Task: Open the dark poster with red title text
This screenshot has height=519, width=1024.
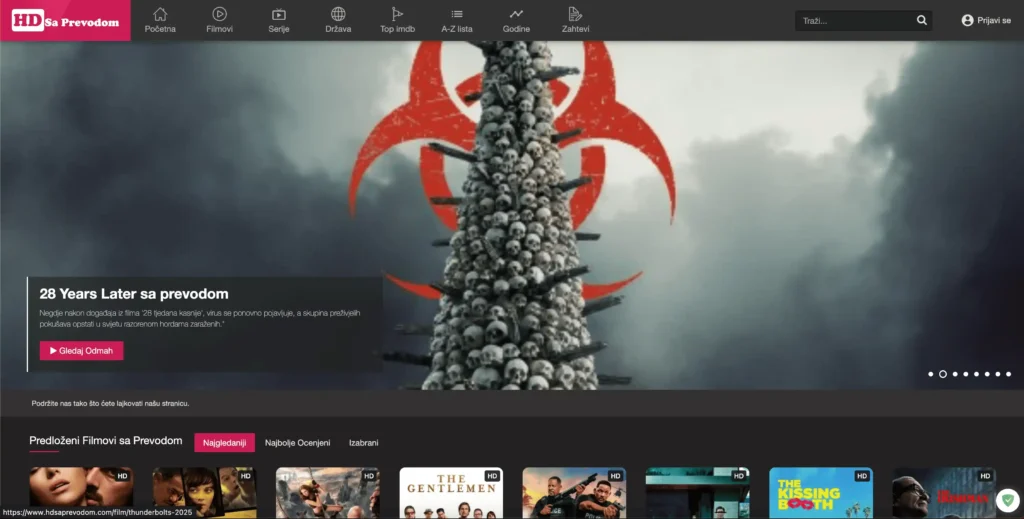Action: pos(944,493)
